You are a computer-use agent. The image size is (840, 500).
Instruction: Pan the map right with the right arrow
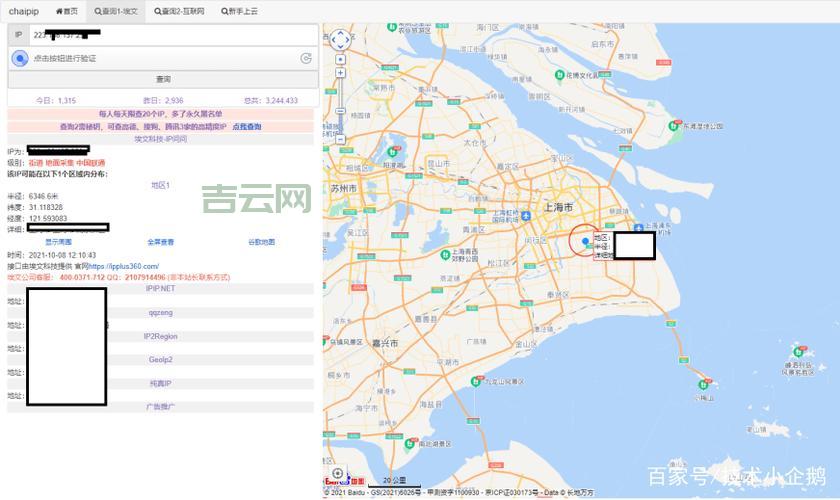click(348, 40)
